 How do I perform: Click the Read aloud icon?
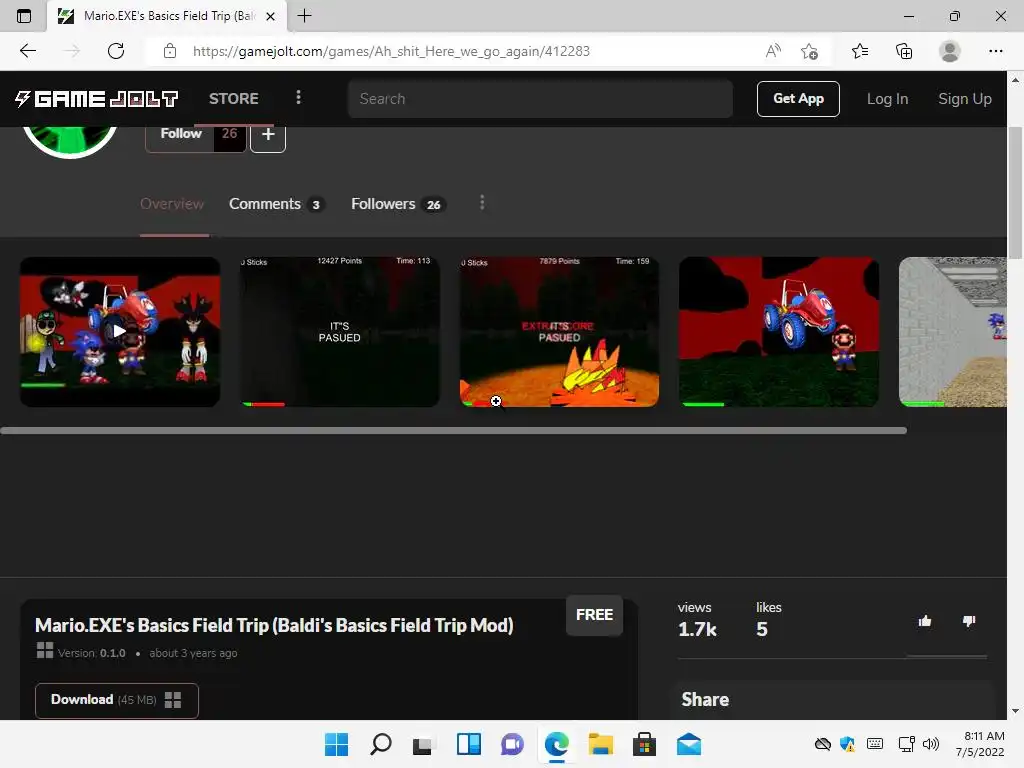click(773, 51)
